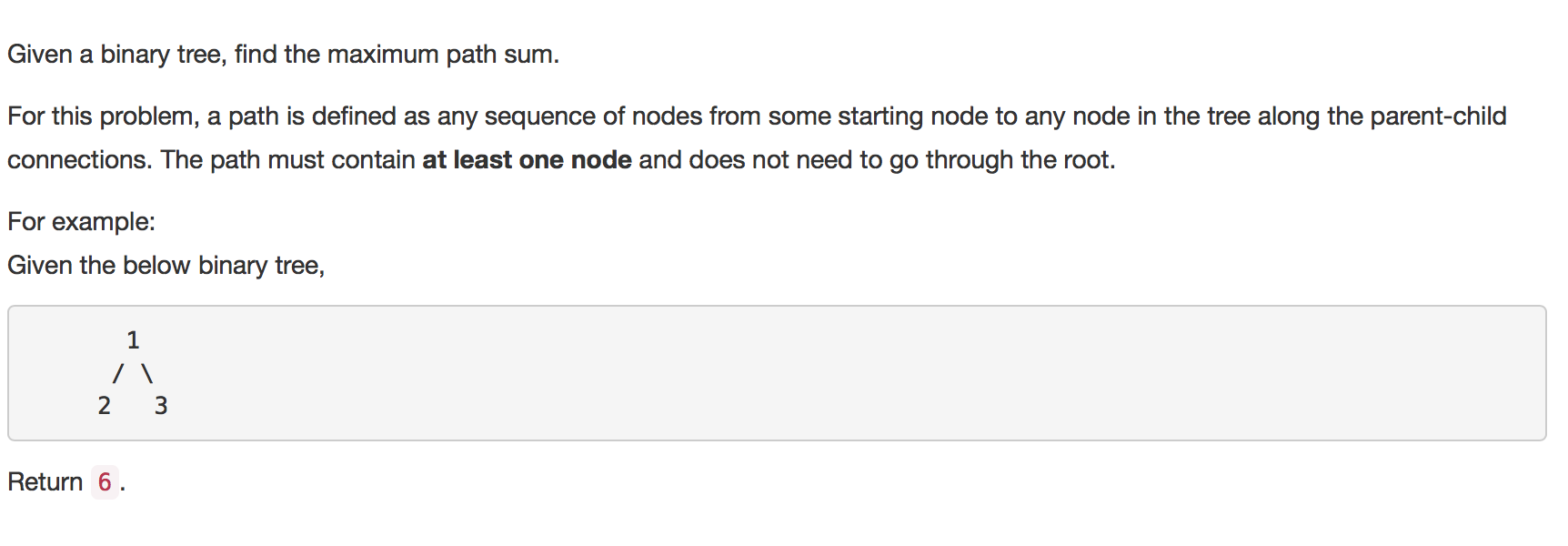Click the right branch backslash in the tree diagram
Screen dimensions: 1568x546
pos(147,373)
